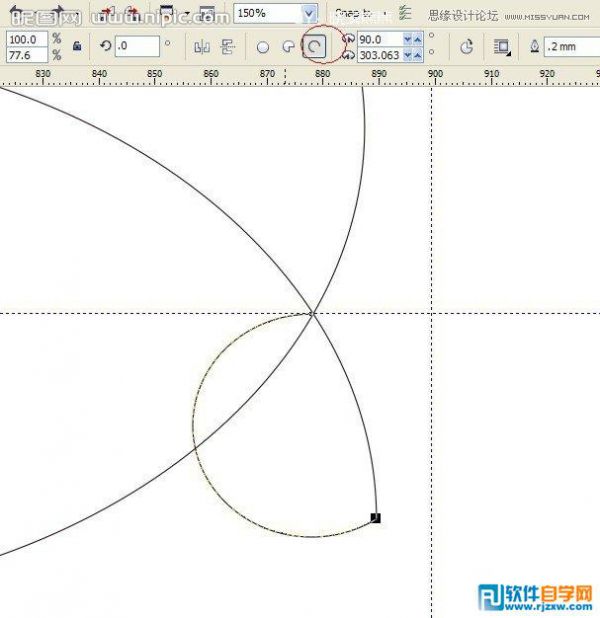Increase the starting angle value
600x618 pixels.
(418, 39)
